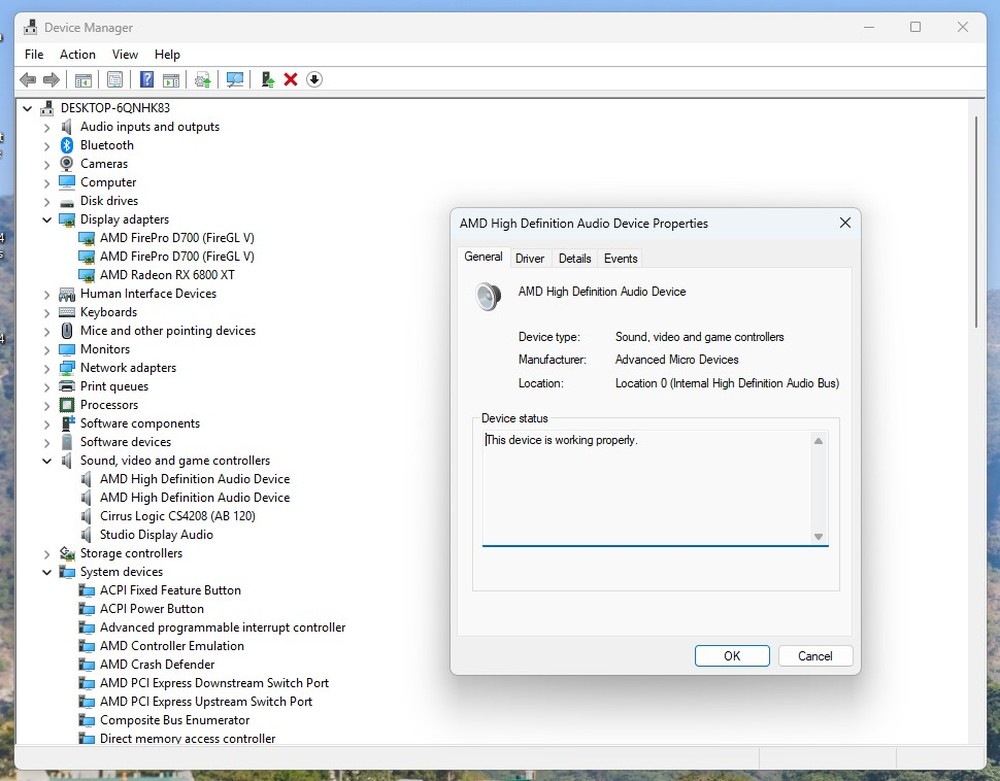
Task: Collapse the System devices category
Action: pos(47,572)
